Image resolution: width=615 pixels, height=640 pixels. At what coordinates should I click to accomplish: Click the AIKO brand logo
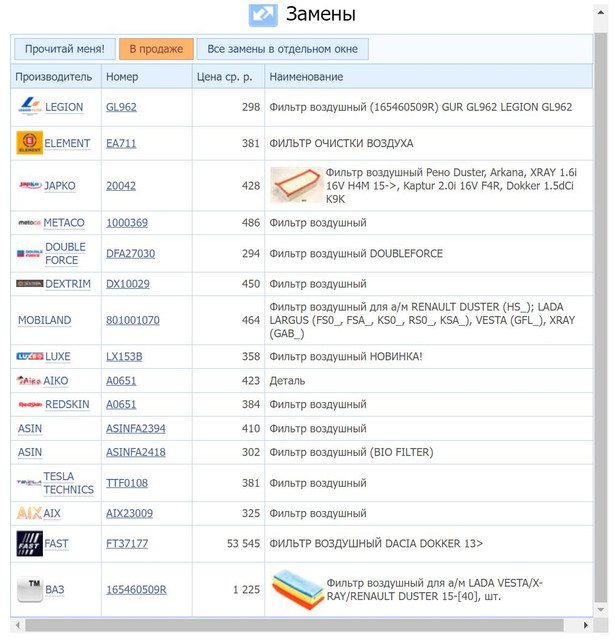tap(29, 380)
